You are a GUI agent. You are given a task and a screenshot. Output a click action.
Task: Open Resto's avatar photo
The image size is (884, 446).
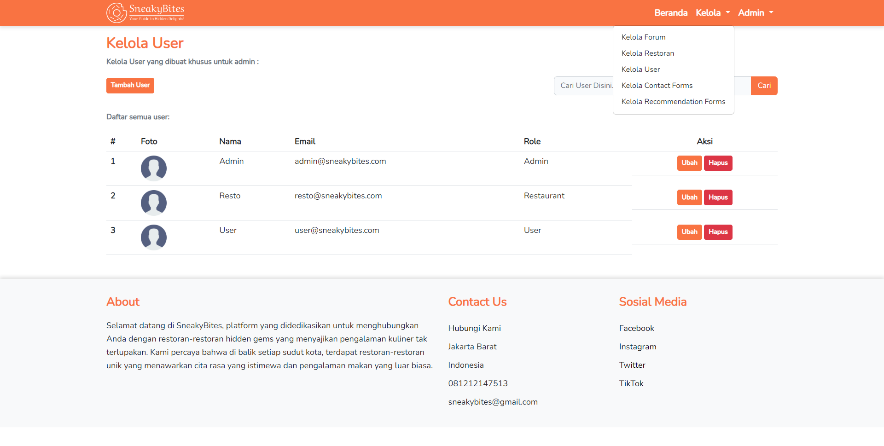[153, 202]
